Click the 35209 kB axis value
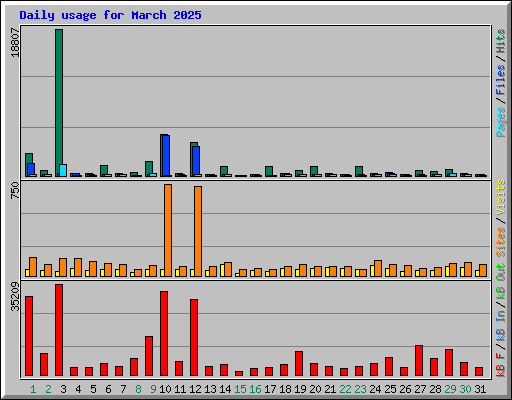Image resolution: width=512 pixels, height=400 pixels. 15,297
